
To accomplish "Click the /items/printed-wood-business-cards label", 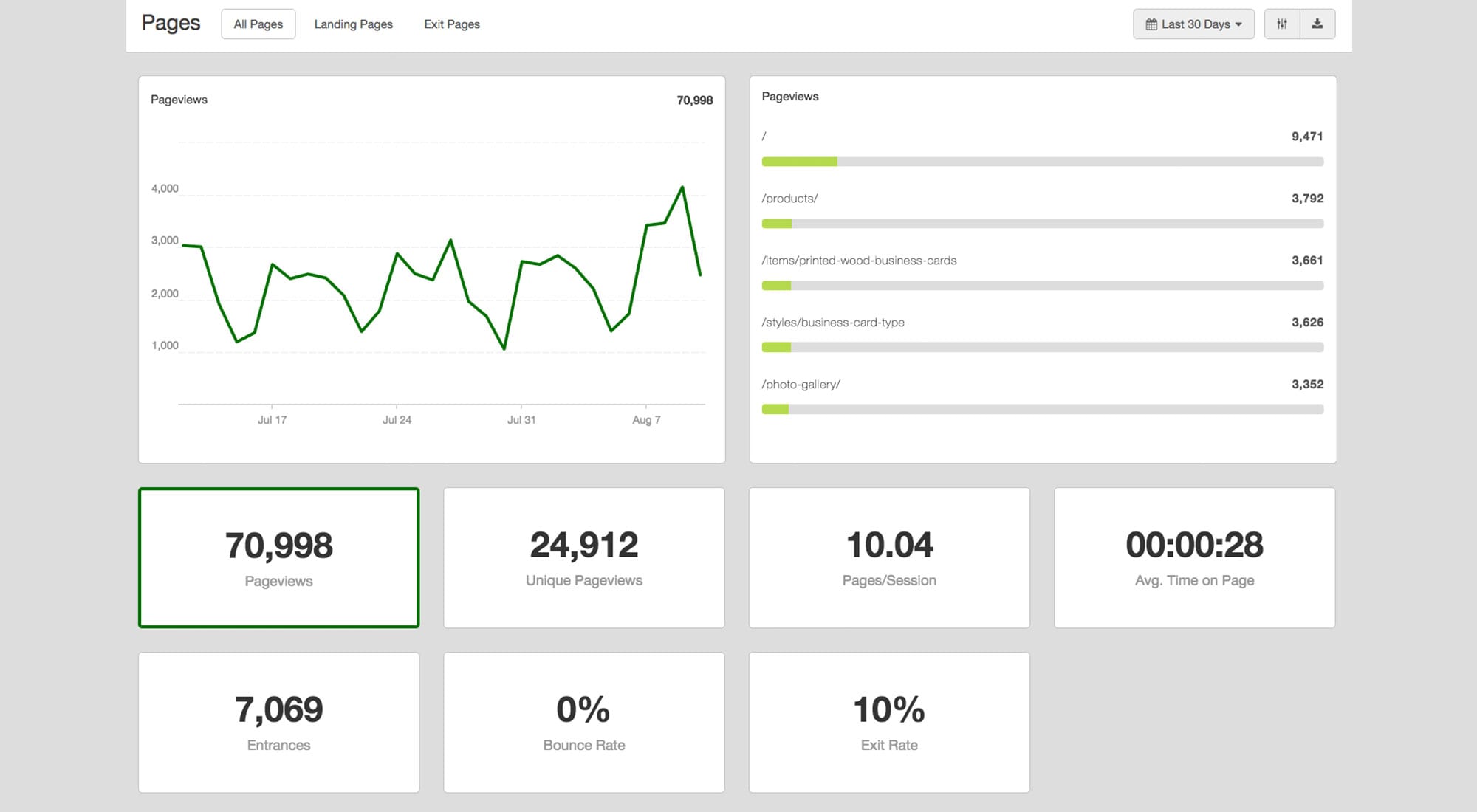I will click(859, 261).
